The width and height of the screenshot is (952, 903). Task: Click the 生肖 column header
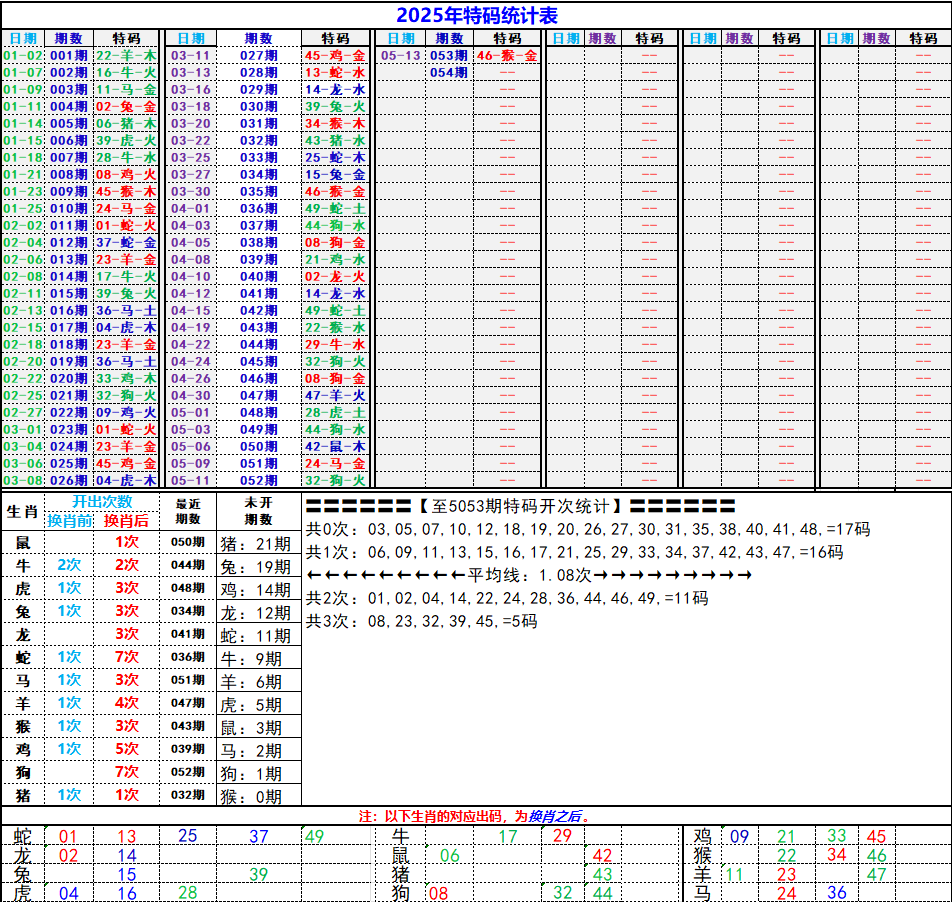pyautogui.click(x=22, y=511)
